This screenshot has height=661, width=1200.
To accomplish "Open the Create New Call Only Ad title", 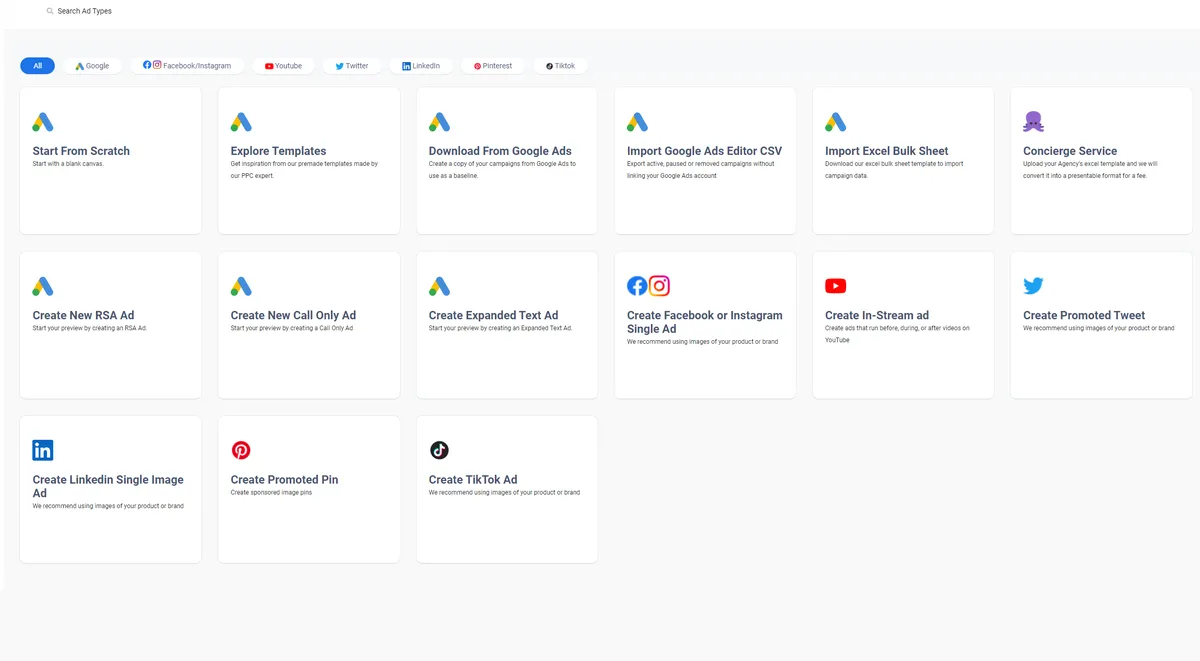I will tap(293, 315).
